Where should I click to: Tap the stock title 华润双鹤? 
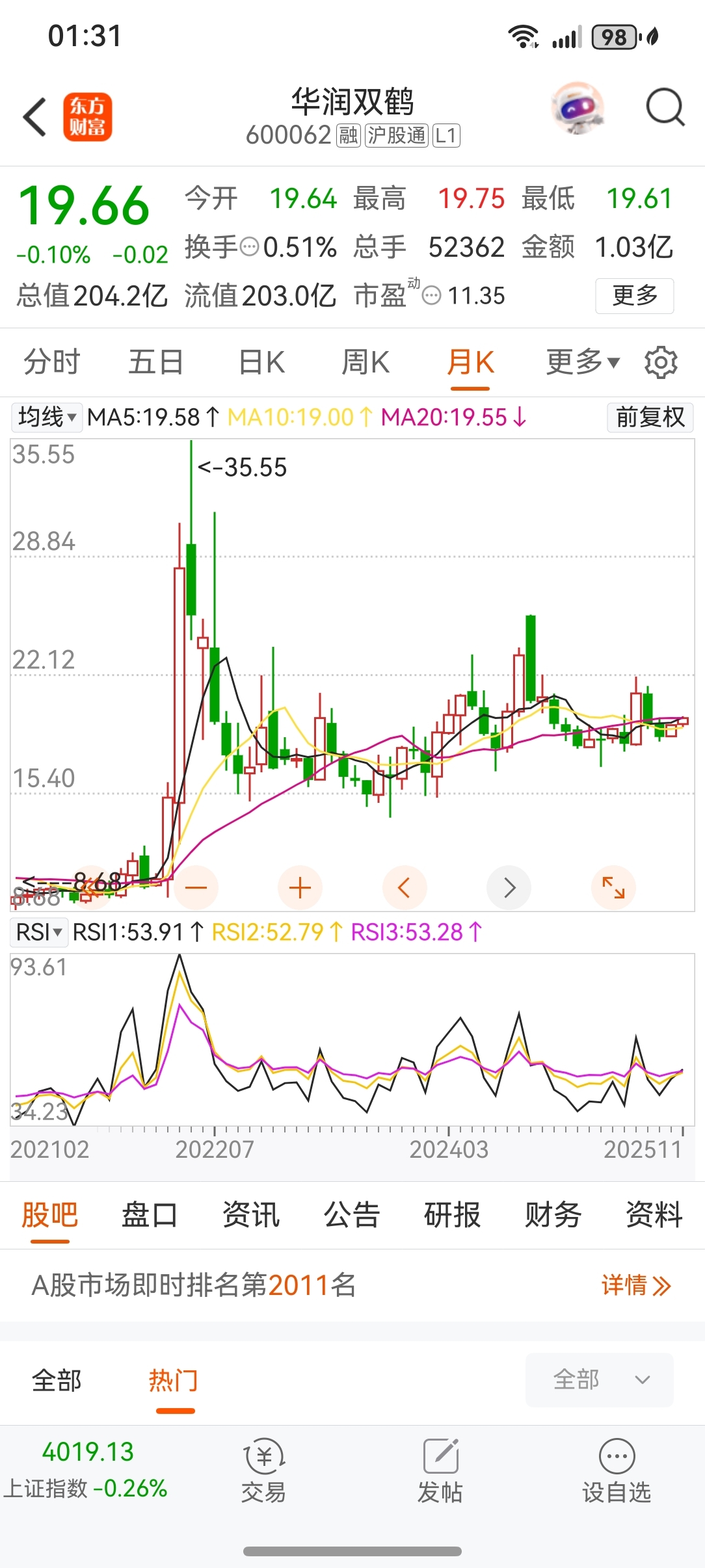click(352, 101)
